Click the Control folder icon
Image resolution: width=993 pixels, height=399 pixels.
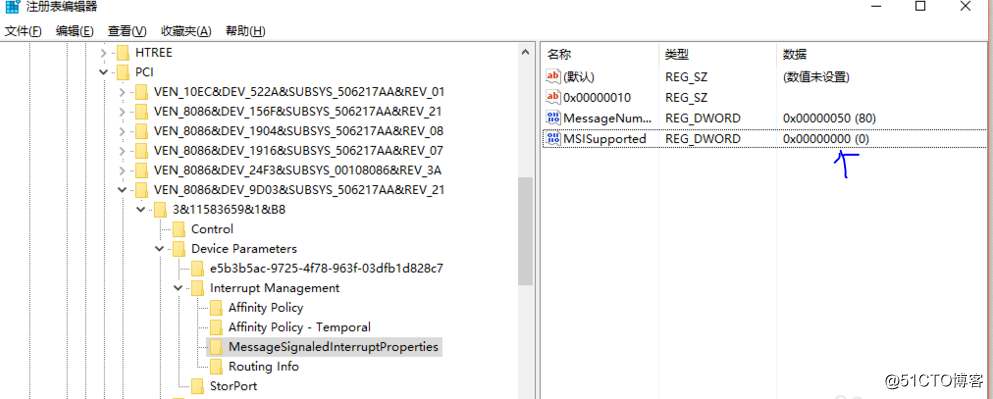click(x=179, y=229)
